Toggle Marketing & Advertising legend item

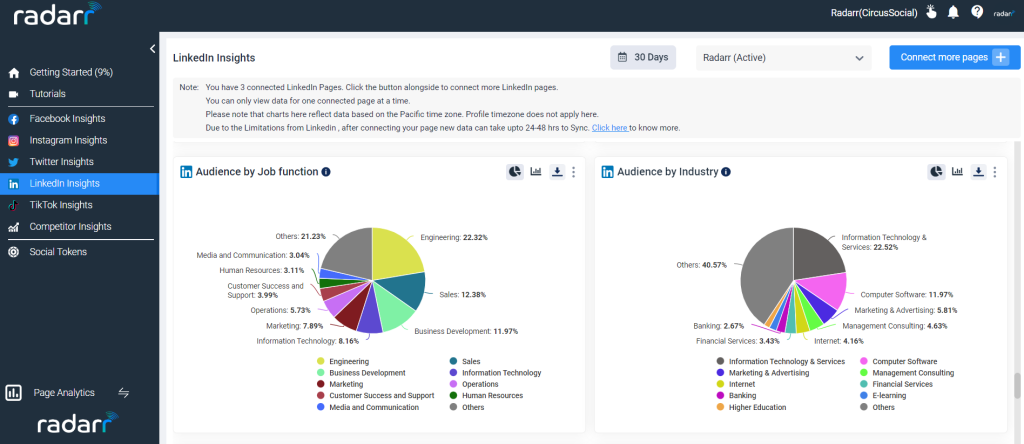point(763,373)
